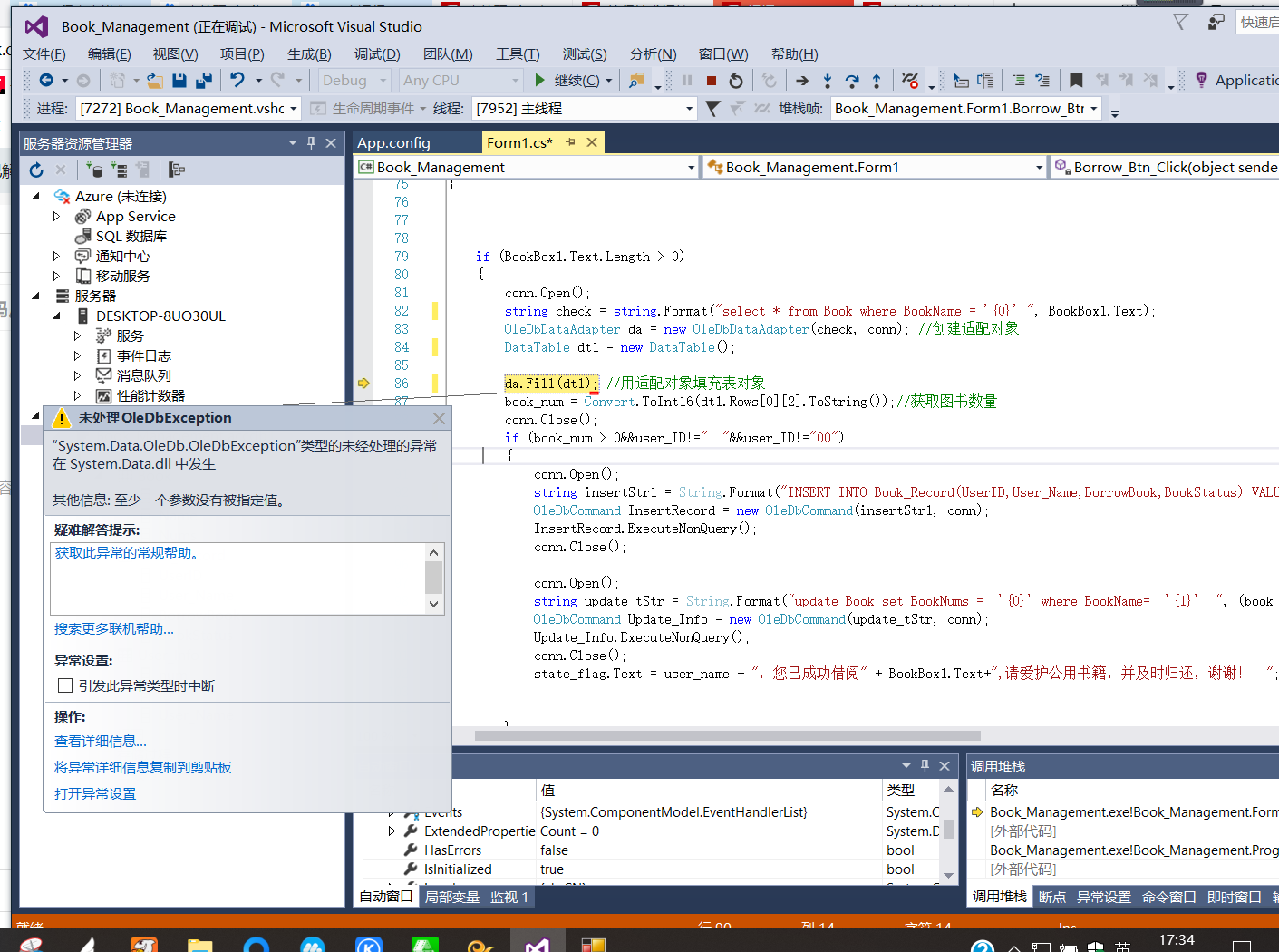Switch to the 监视 1 tab
The width and height of the screenshot is (1279, 952).
point(509,897)
